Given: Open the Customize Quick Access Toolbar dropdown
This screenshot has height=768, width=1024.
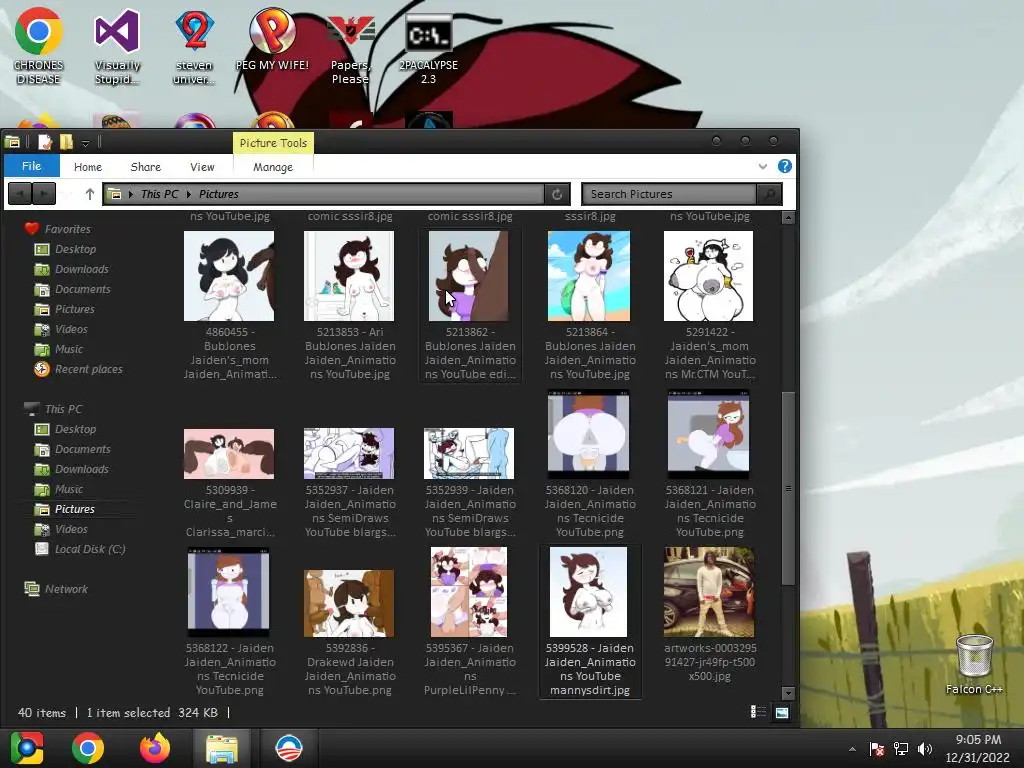Looking at the screenshot, I should (86, 143).
